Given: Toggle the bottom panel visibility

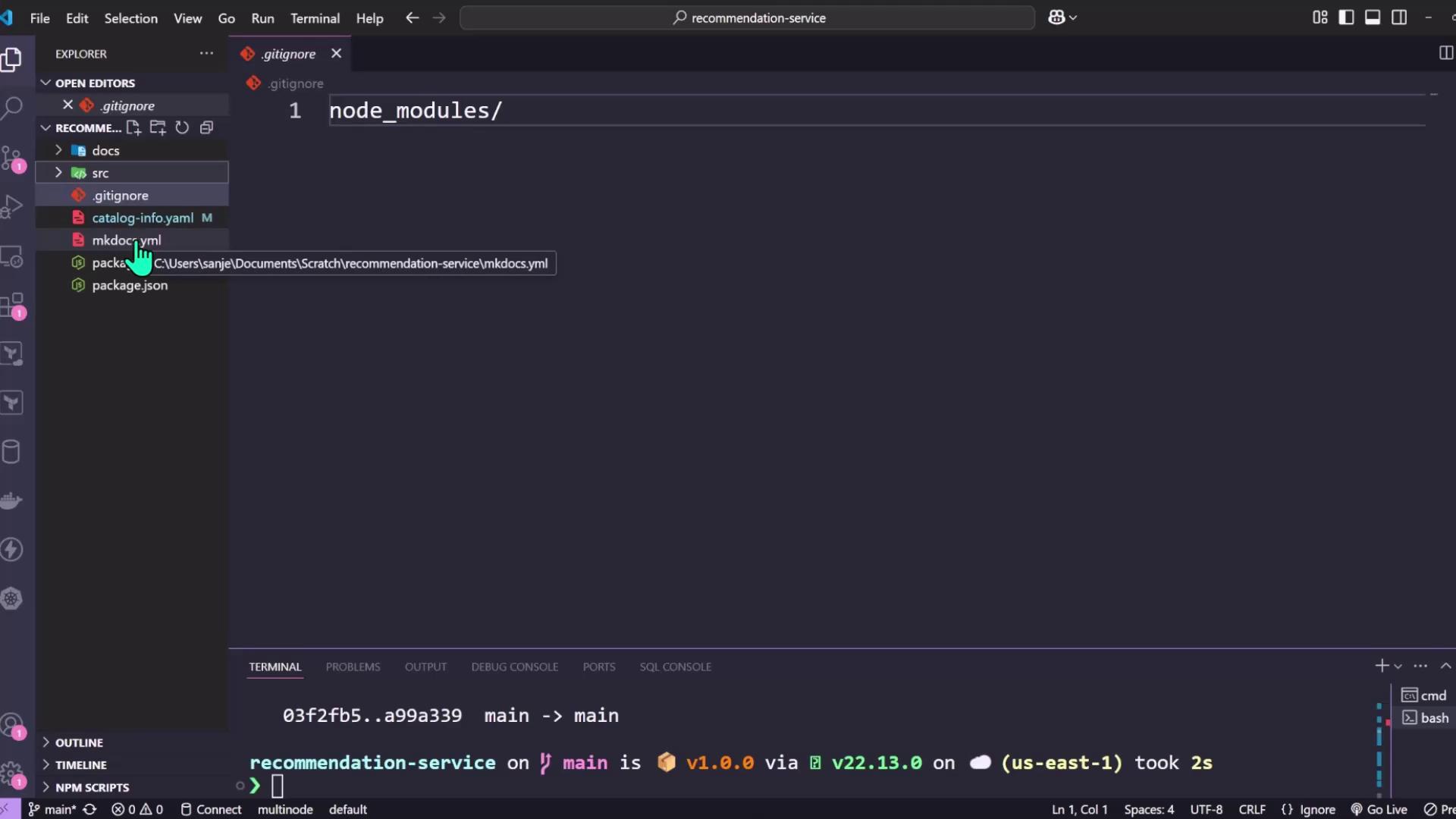Looking at the screenshot, I should 1373,17.
